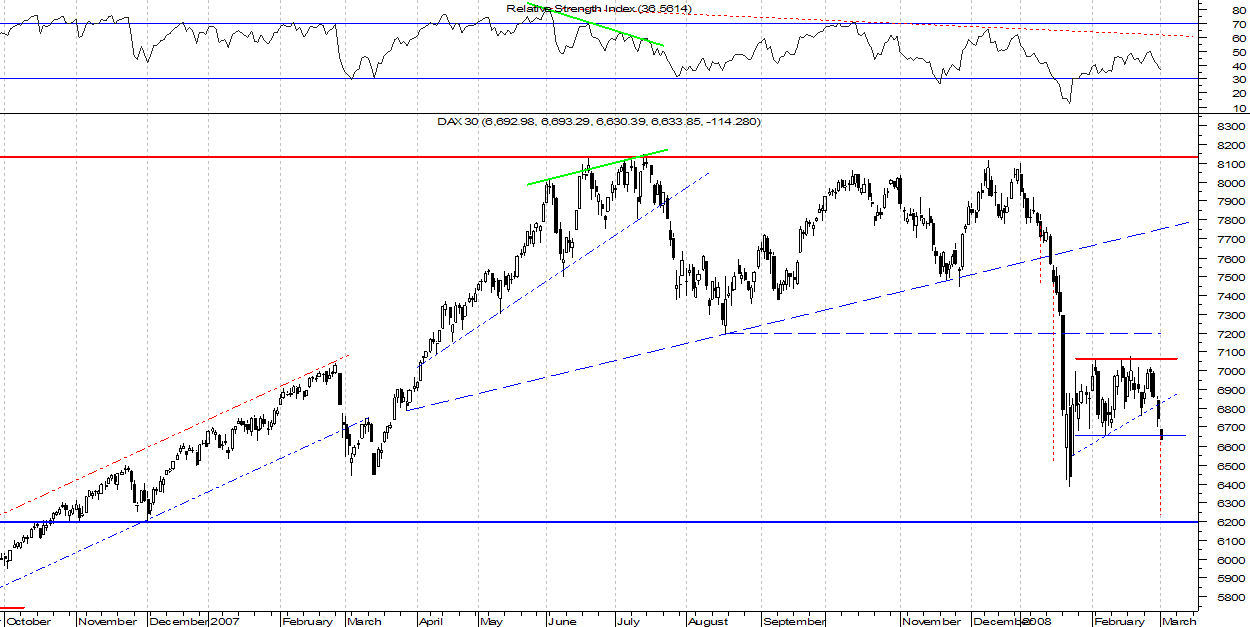Select the short red resistance line near 7060
The height and width of the screenshot is (627, 1250).
coord(1126,358)
